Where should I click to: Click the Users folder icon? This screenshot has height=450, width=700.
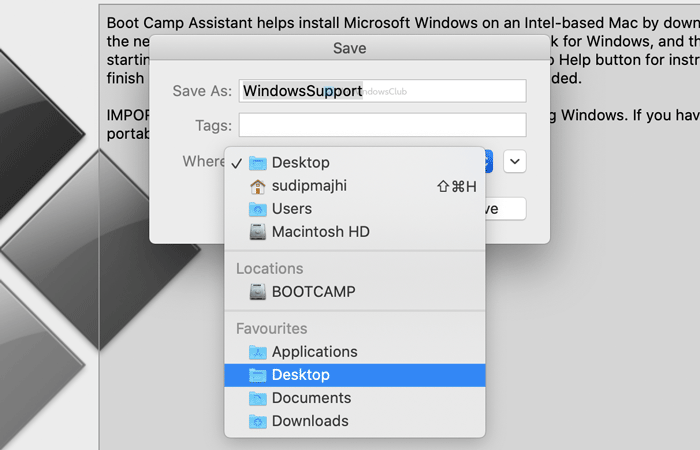258,209
